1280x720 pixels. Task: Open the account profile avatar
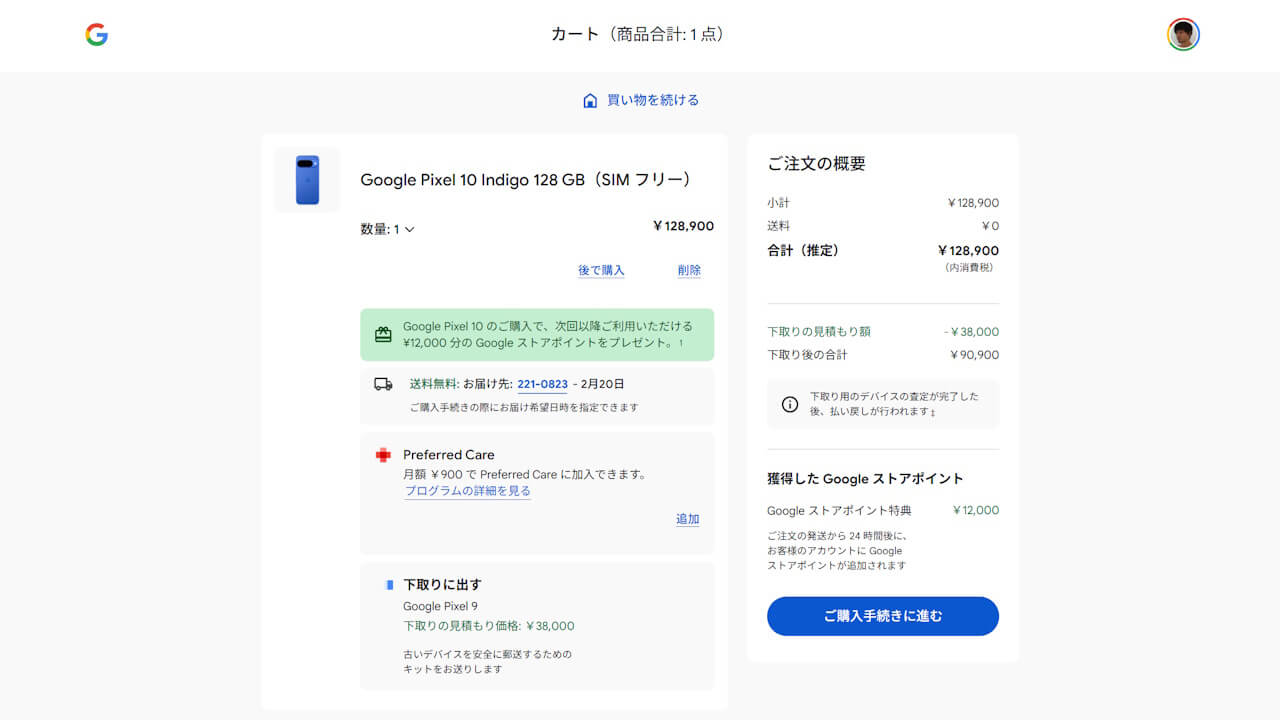coord(1183,33)
